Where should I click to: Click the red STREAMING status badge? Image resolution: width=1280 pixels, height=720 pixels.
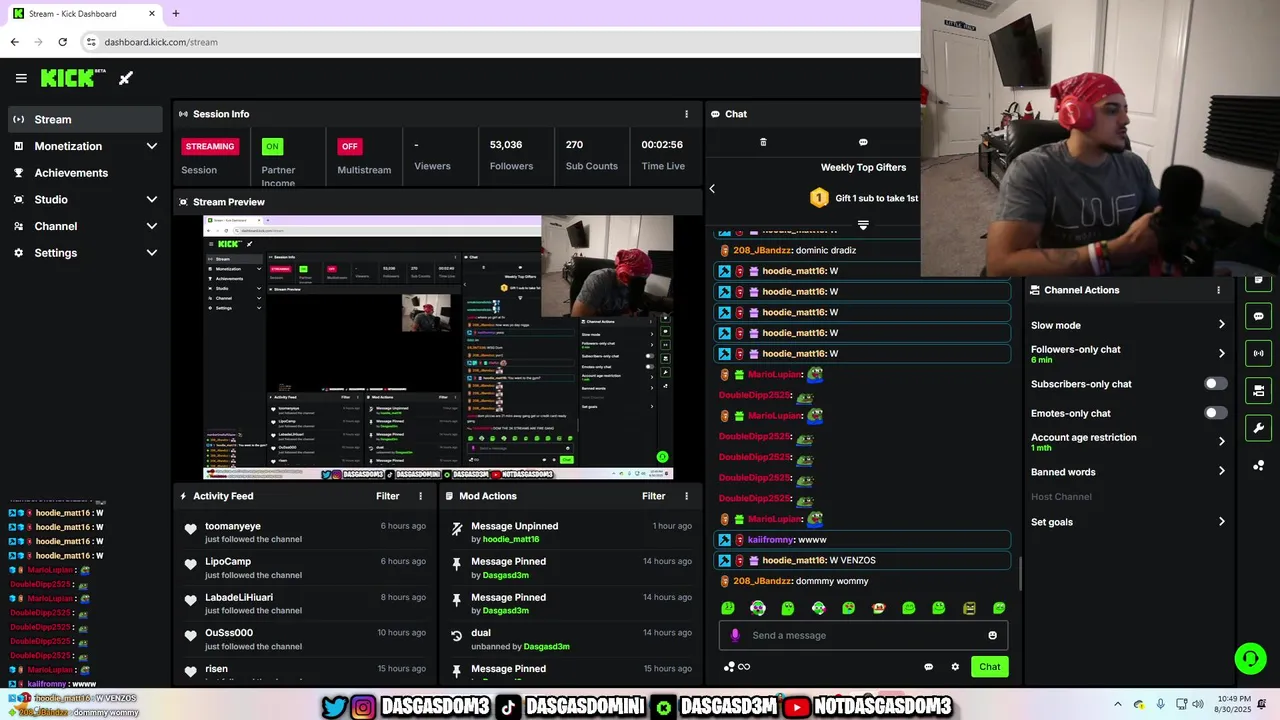[x=210, y=146]
